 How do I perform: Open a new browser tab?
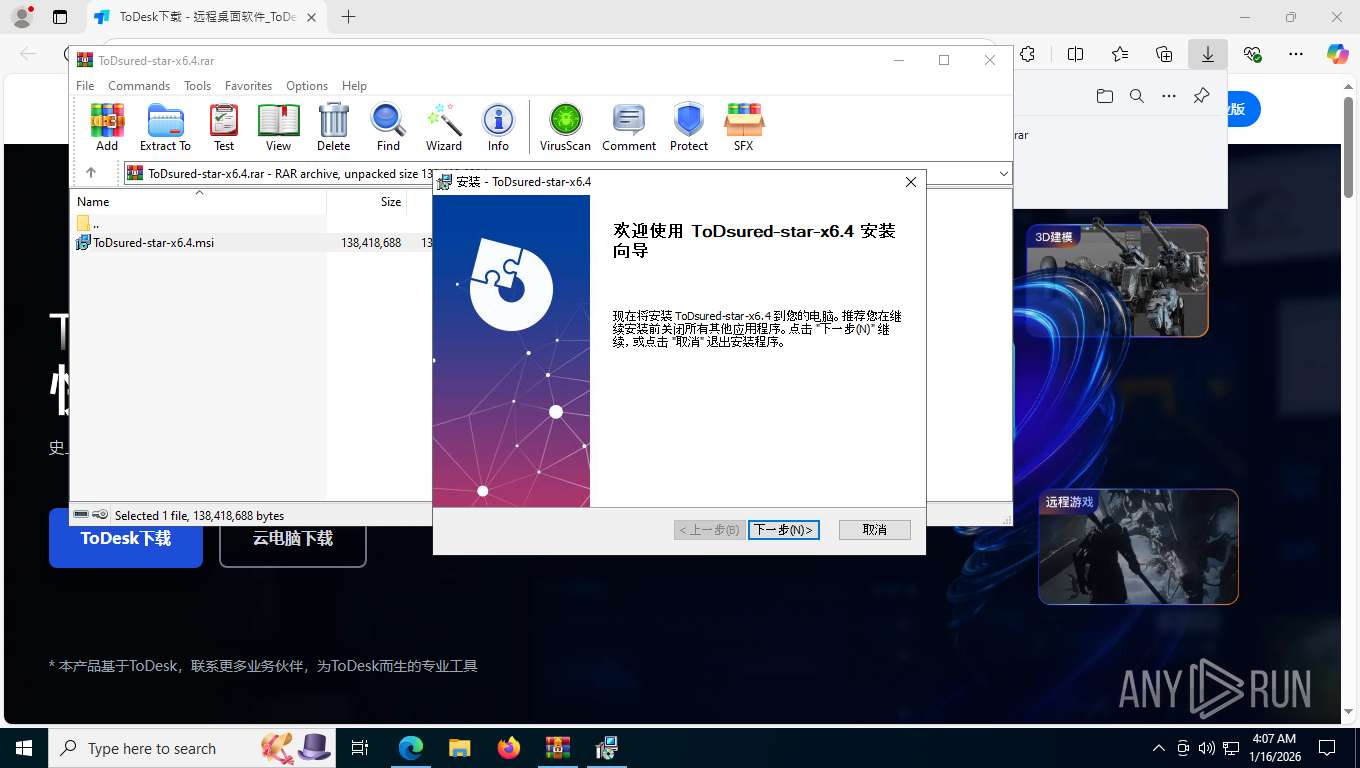[348, 17]
